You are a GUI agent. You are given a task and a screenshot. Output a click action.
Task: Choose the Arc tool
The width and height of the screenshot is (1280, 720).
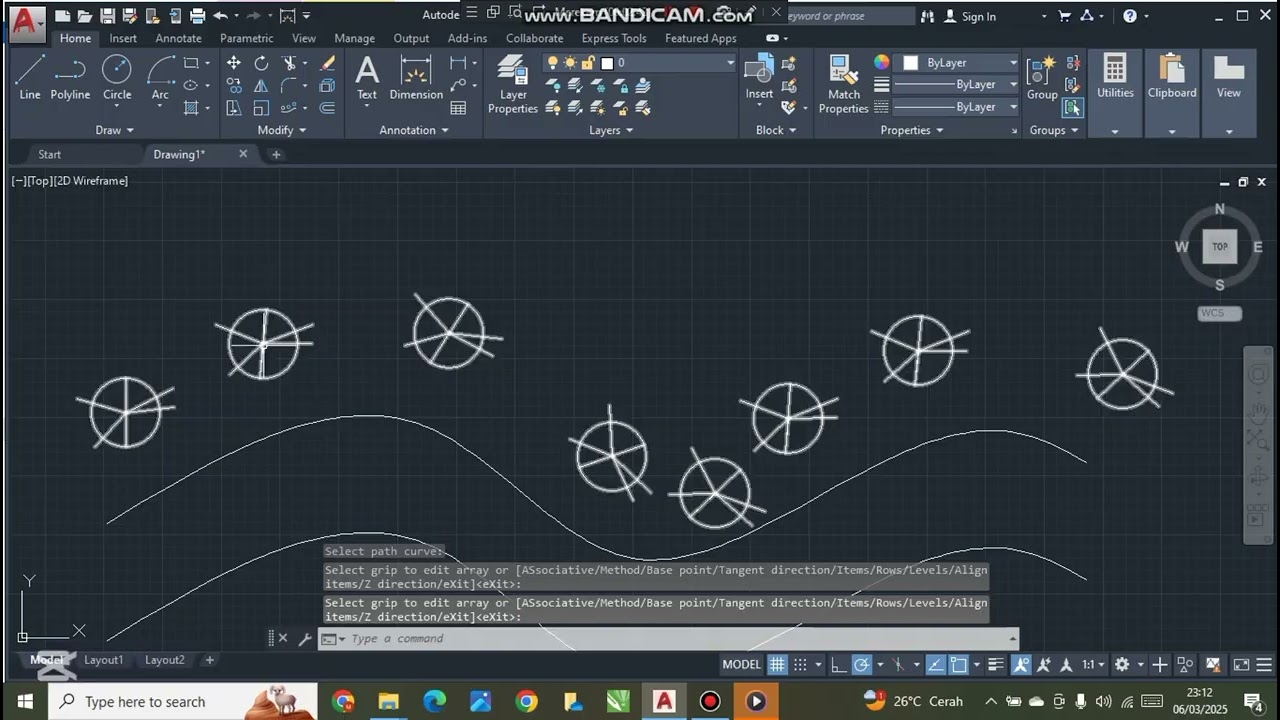160,78
